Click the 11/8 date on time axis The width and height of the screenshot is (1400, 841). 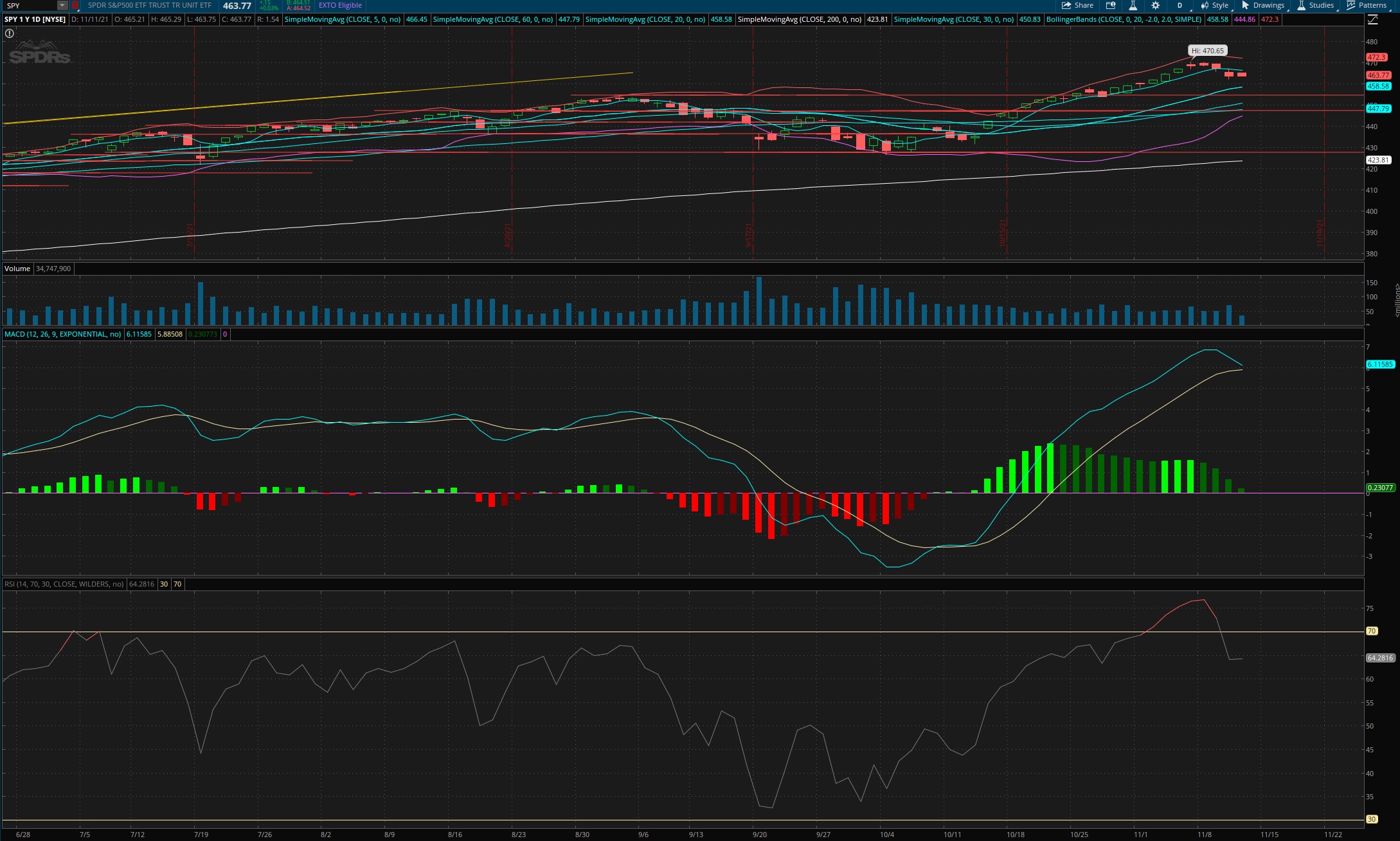click(1205, 835)
